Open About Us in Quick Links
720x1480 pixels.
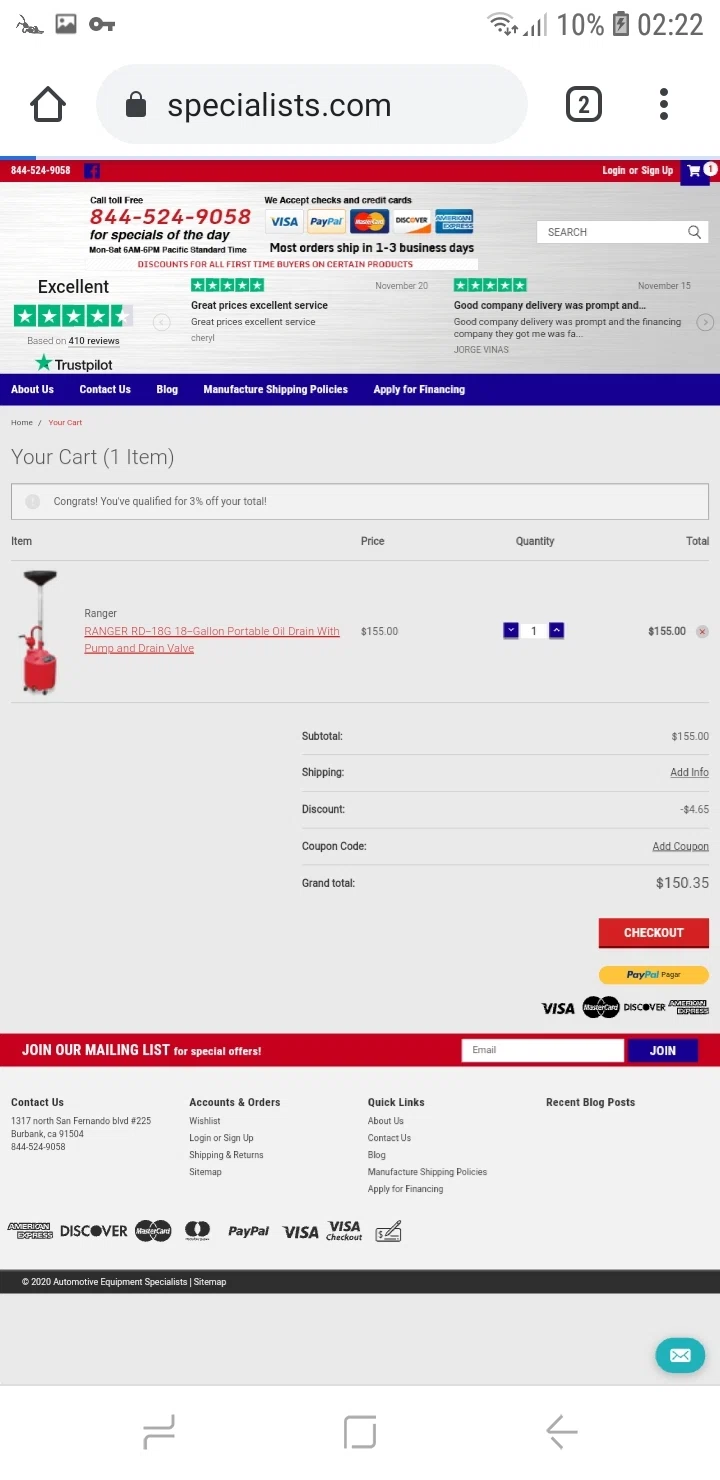tap(386, 1121)
